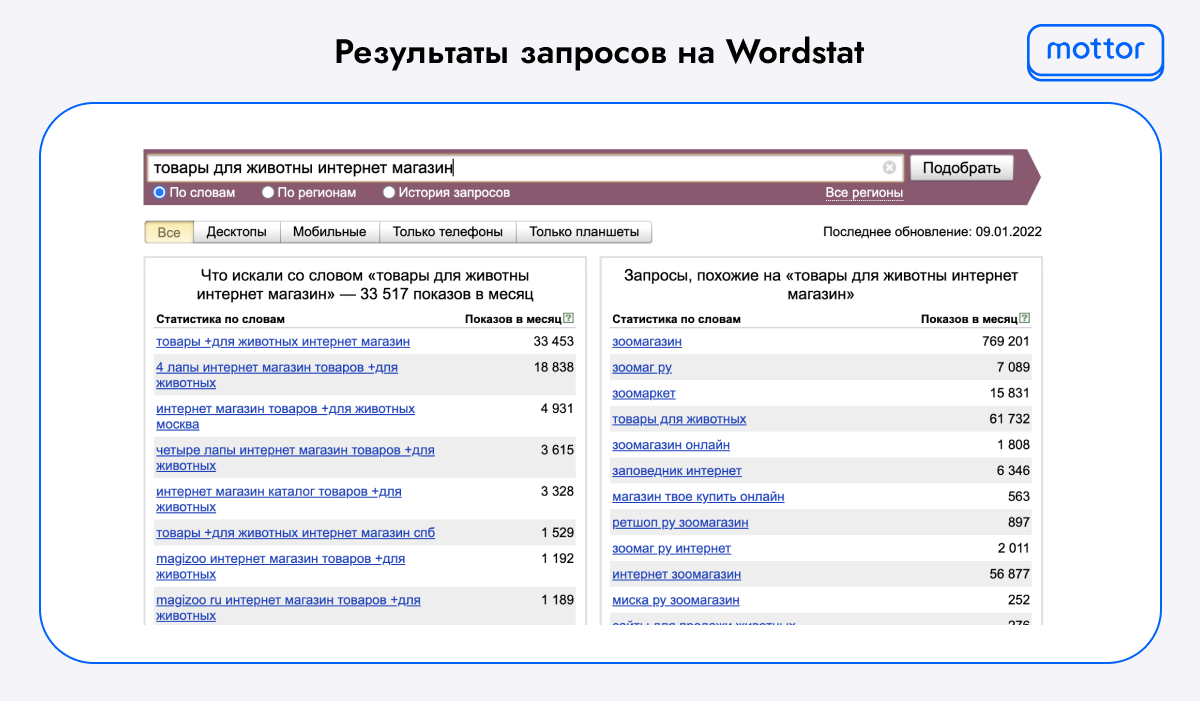Open the 'зоомаг ру интернет' query

click(671, 549)
